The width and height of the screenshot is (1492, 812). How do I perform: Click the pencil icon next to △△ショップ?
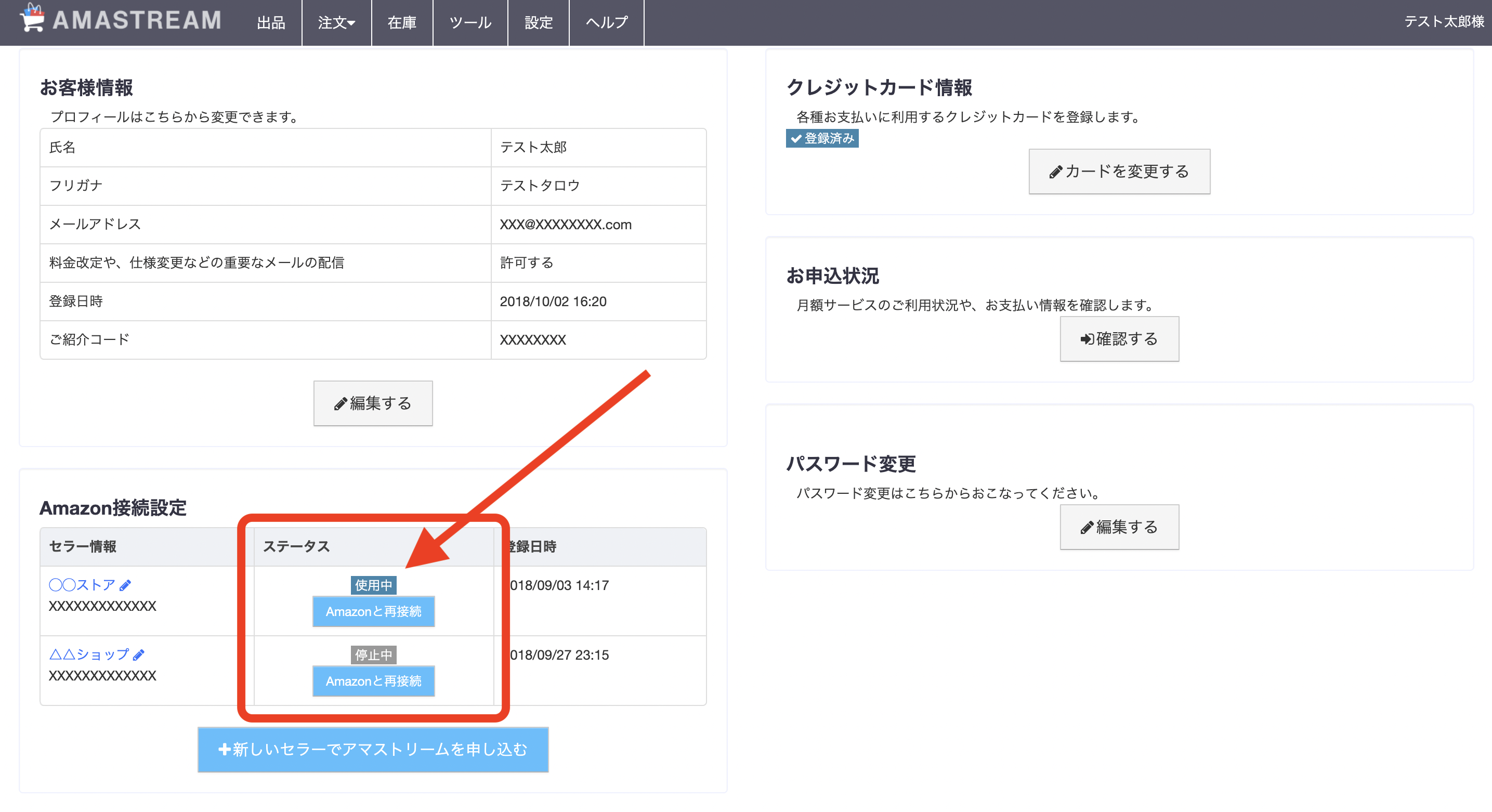[138, 655]
